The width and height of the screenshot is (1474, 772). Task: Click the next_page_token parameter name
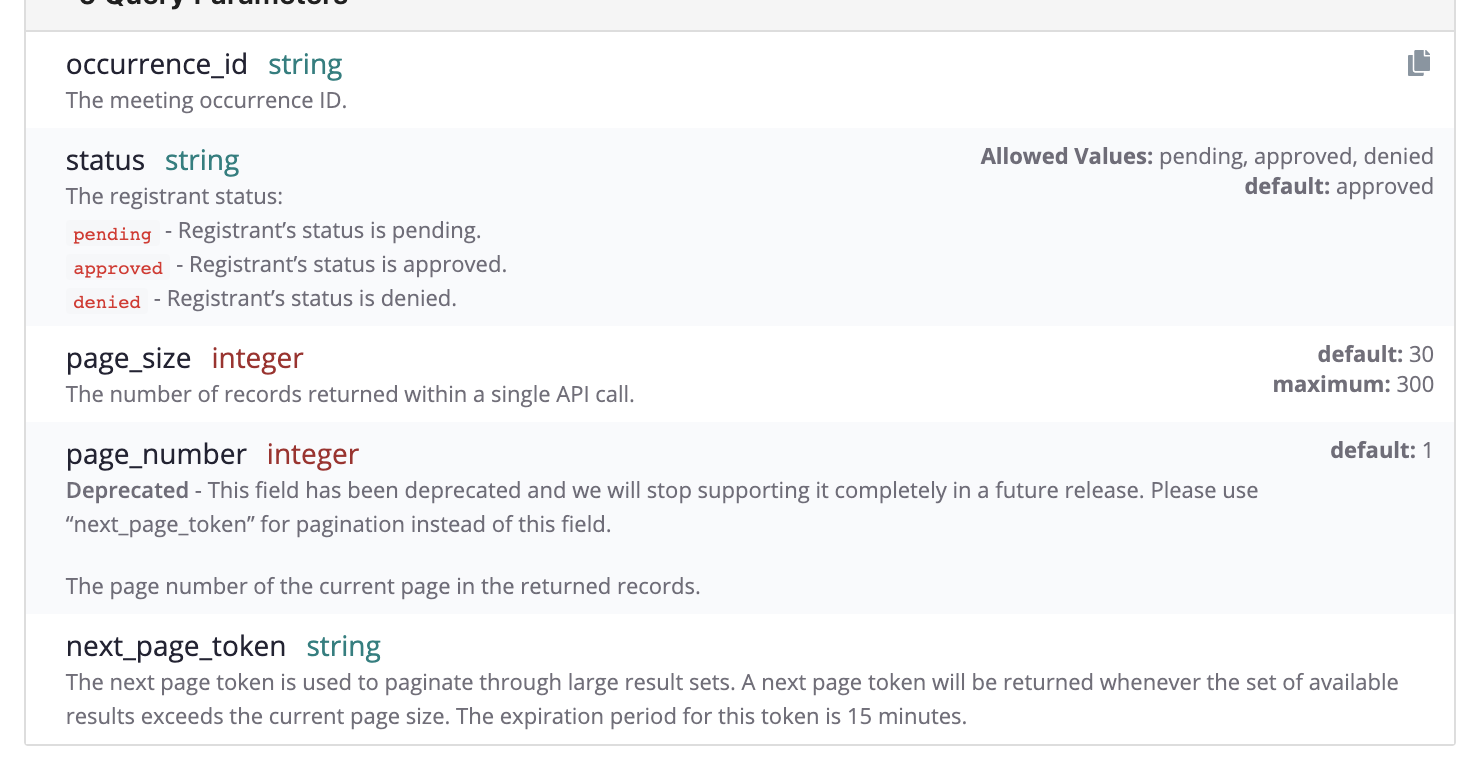click(175, 647)
